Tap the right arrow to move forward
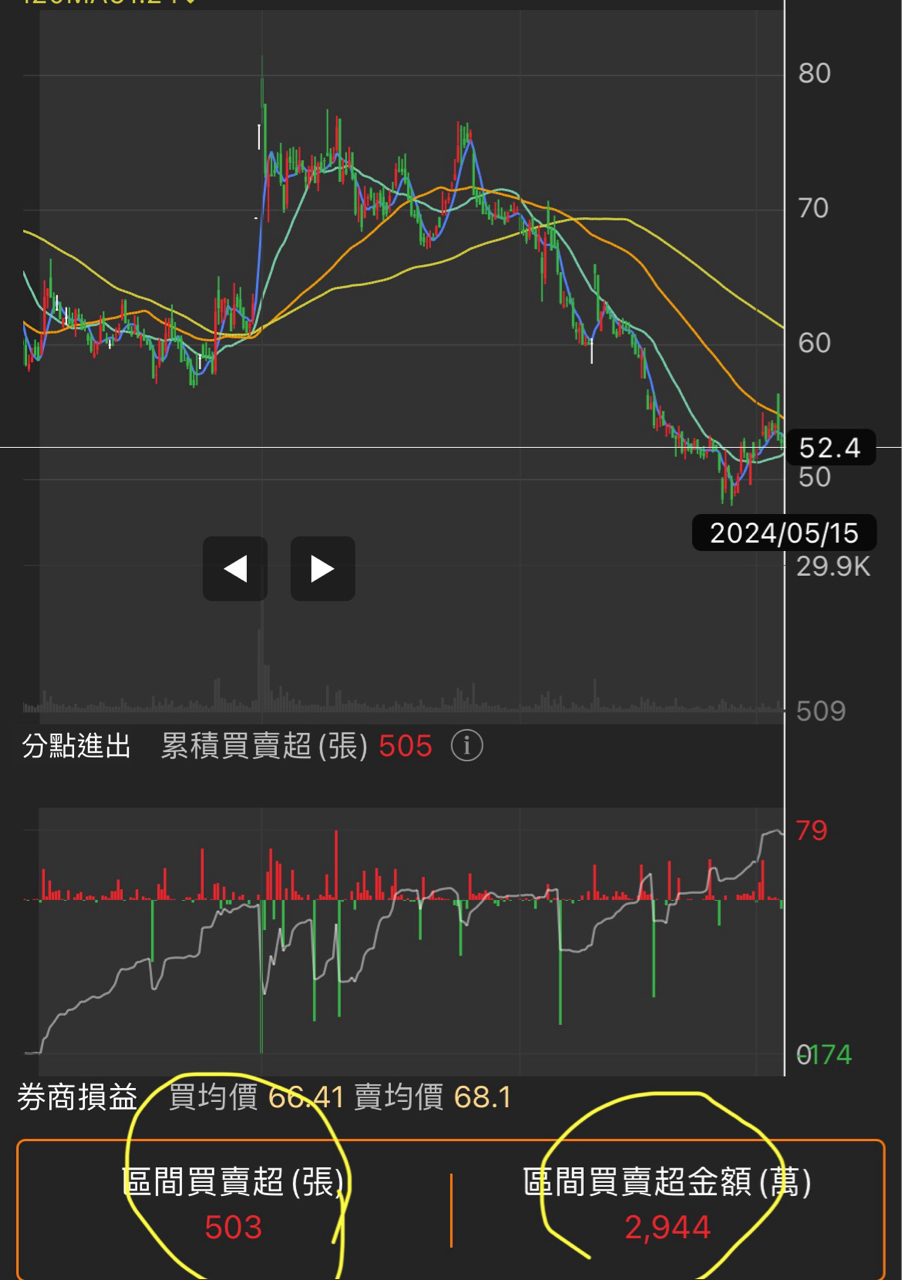 [x=322, y=569]
